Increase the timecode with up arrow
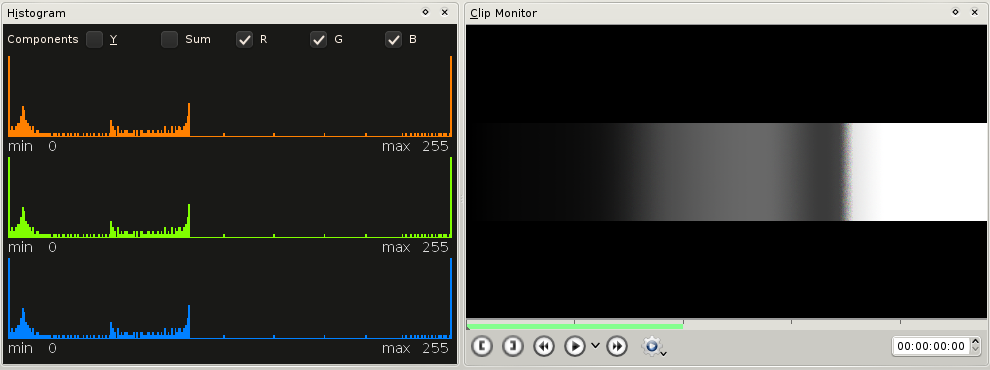 pos(975,342)
